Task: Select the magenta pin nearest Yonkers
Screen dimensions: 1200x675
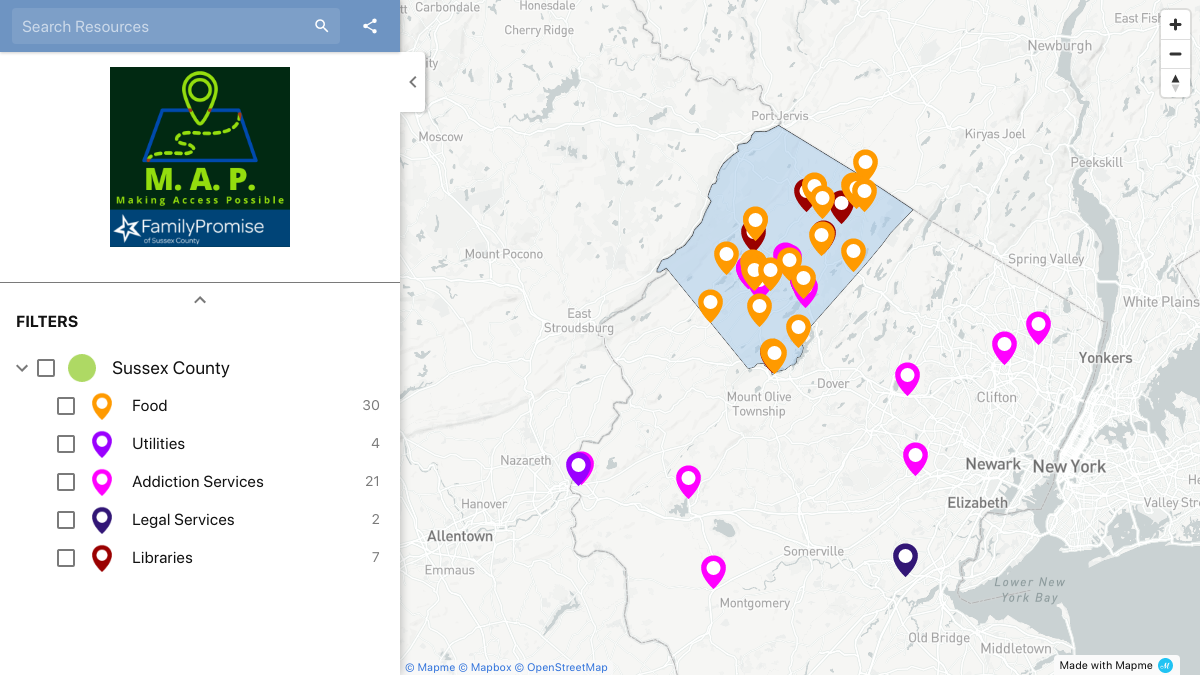Action: coord(1038,326)
